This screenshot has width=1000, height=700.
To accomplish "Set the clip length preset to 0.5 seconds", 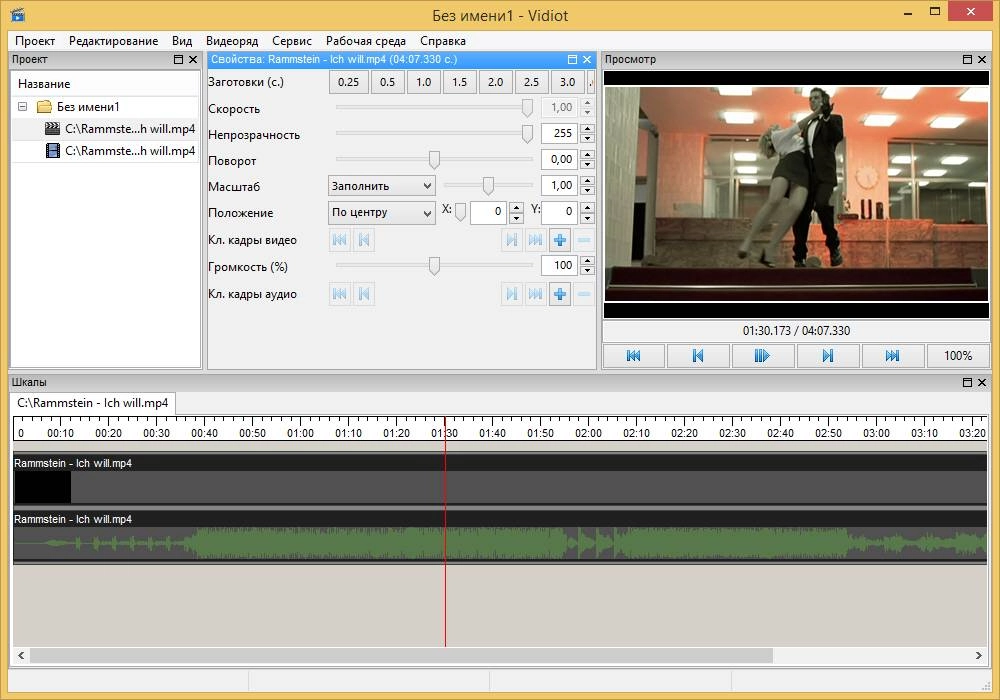I will [x=387, y=82].
